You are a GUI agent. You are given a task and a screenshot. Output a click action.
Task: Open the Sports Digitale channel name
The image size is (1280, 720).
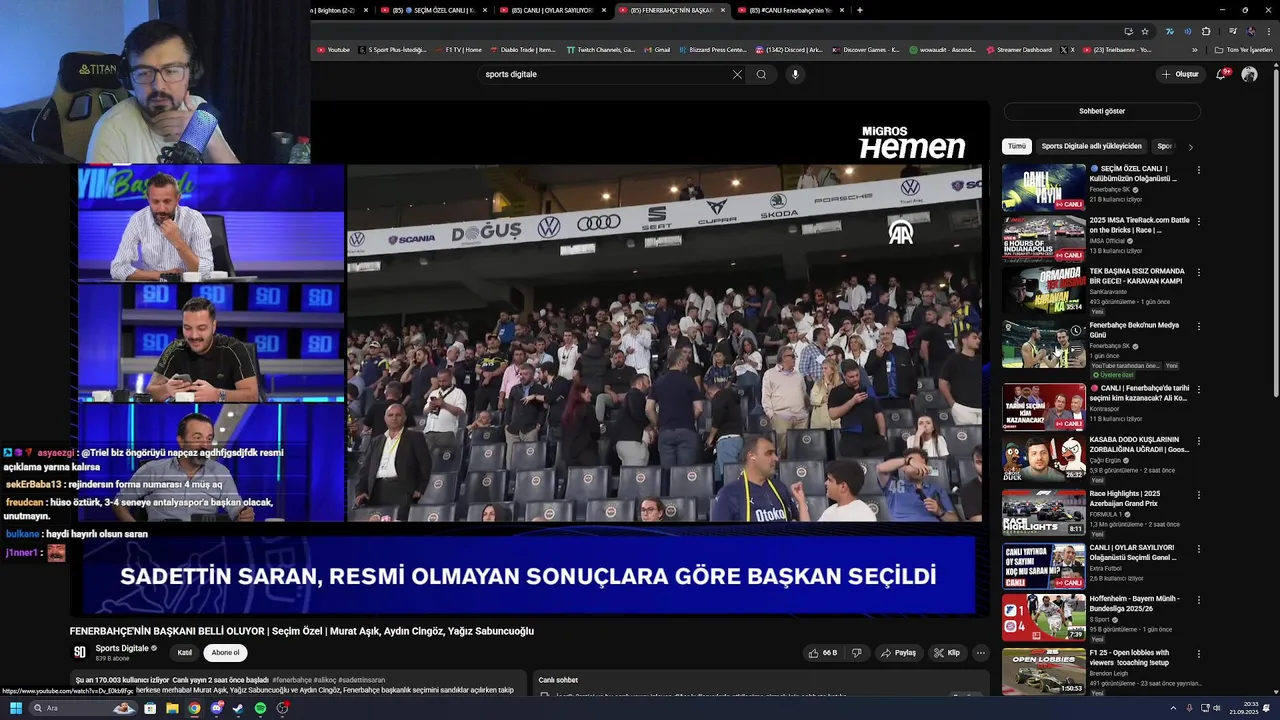(x=122, y=648)
